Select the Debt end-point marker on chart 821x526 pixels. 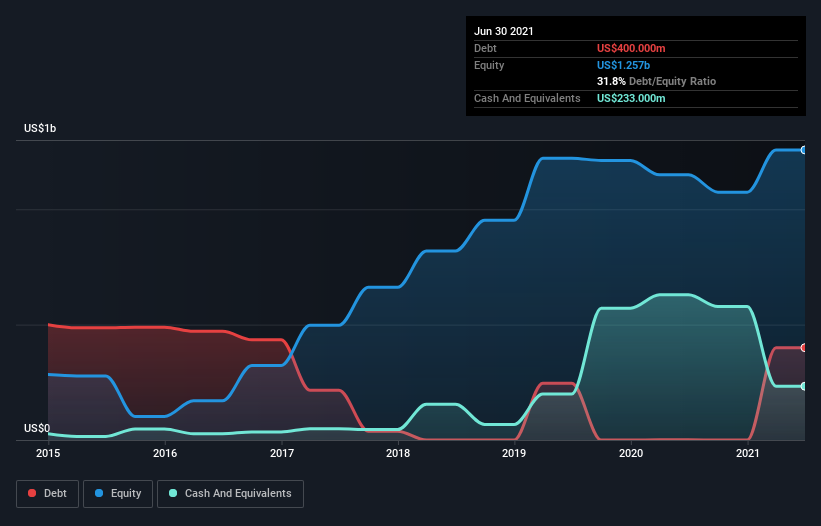coord(804,348)
